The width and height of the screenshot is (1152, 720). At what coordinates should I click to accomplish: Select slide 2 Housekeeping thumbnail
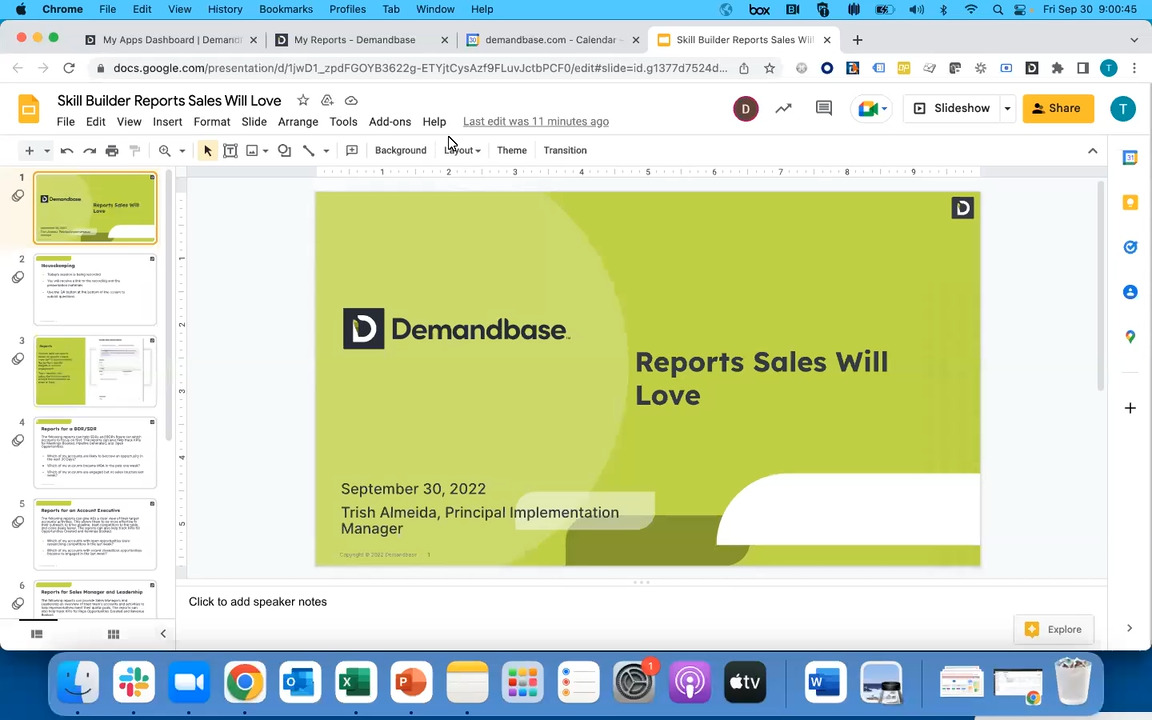click(95, 289)
